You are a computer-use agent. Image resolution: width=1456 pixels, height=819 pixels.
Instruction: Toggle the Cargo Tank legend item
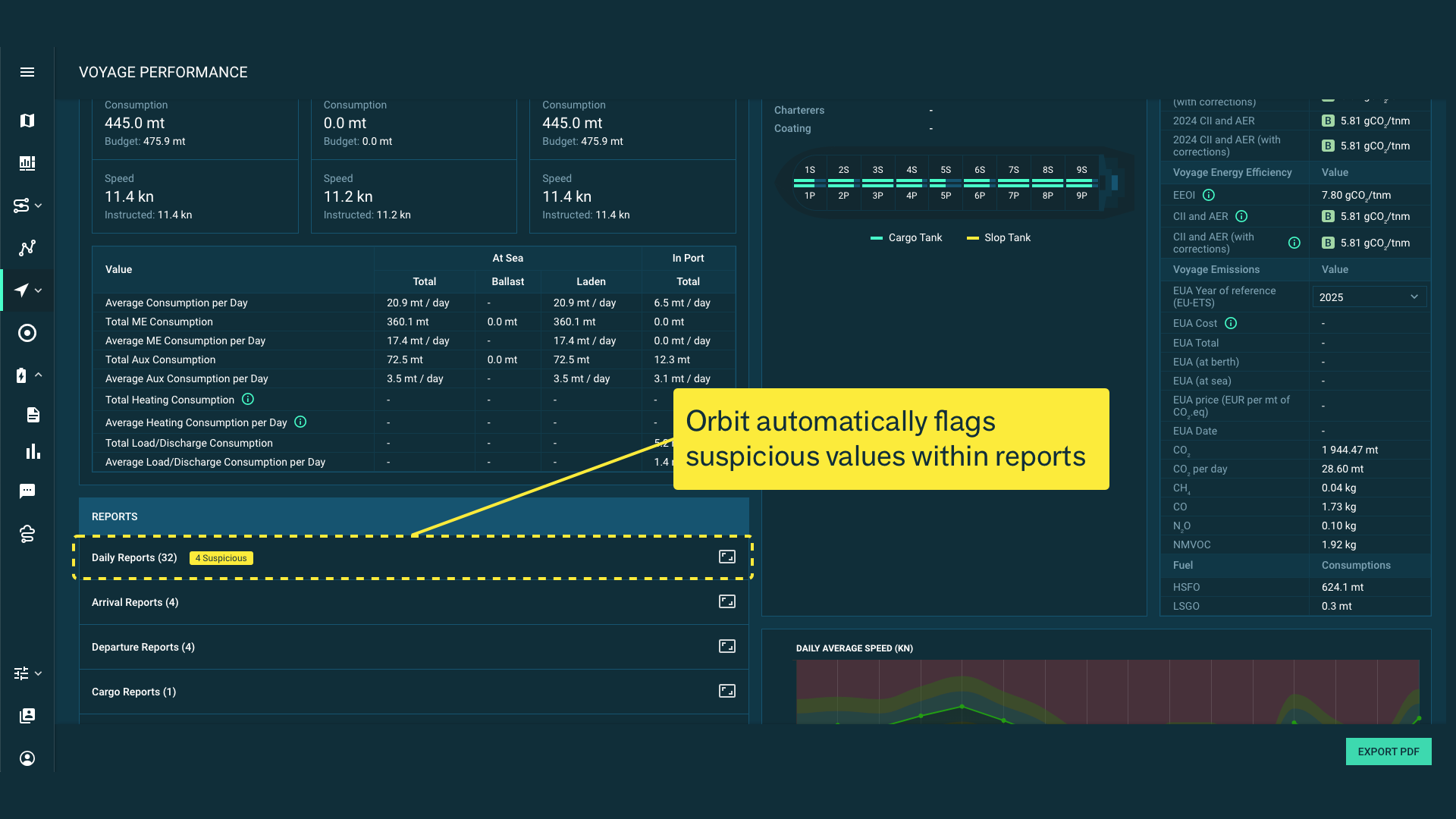coord(906,238)
